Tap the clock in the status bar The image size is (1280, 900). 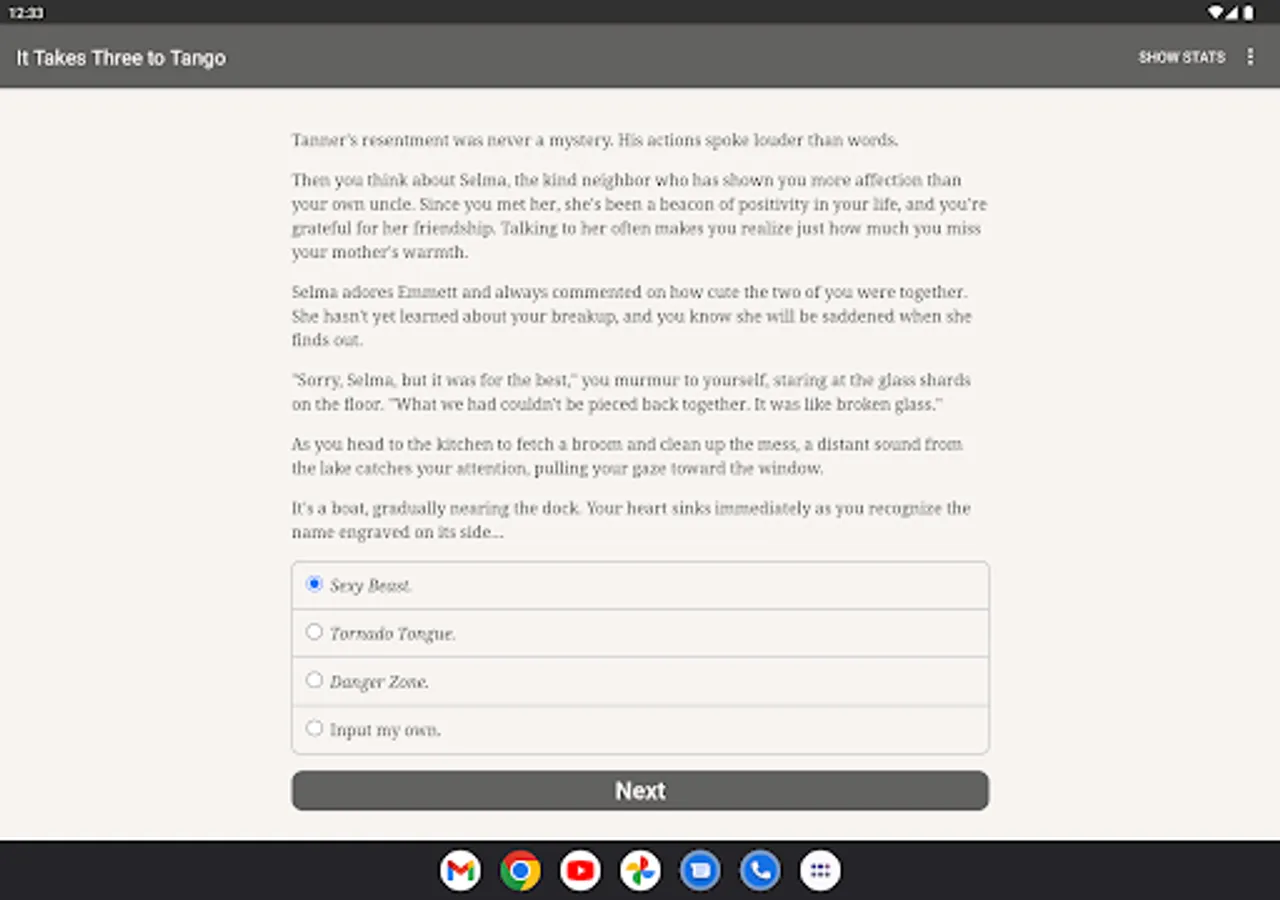(x=28, y=11)
